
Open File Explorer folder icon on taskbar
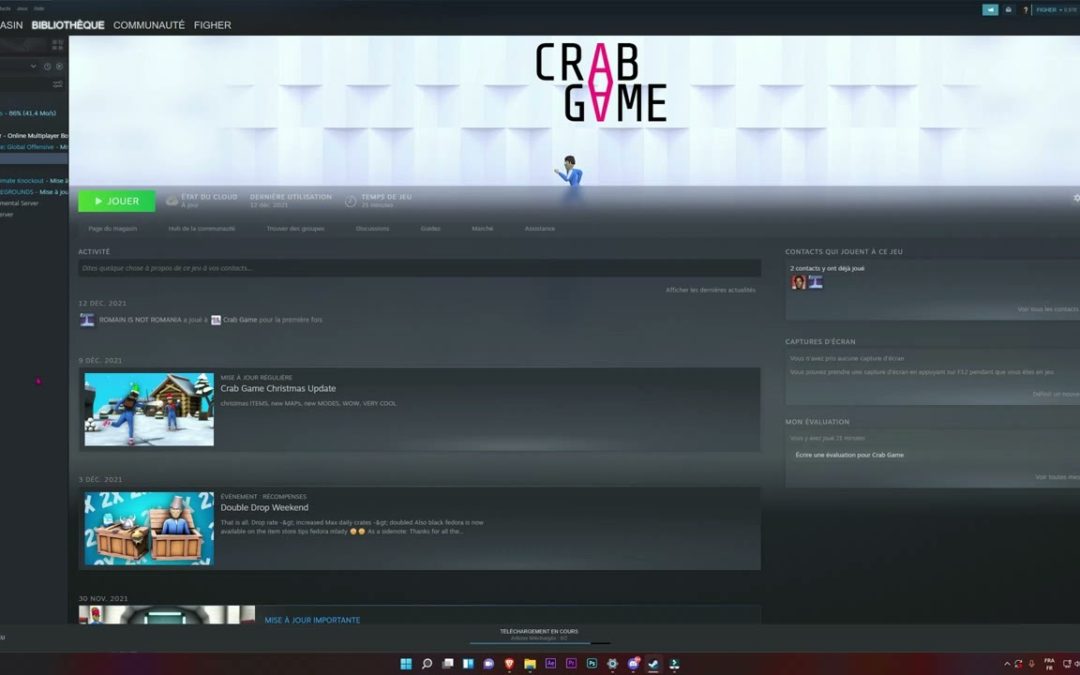pos(530,664)
